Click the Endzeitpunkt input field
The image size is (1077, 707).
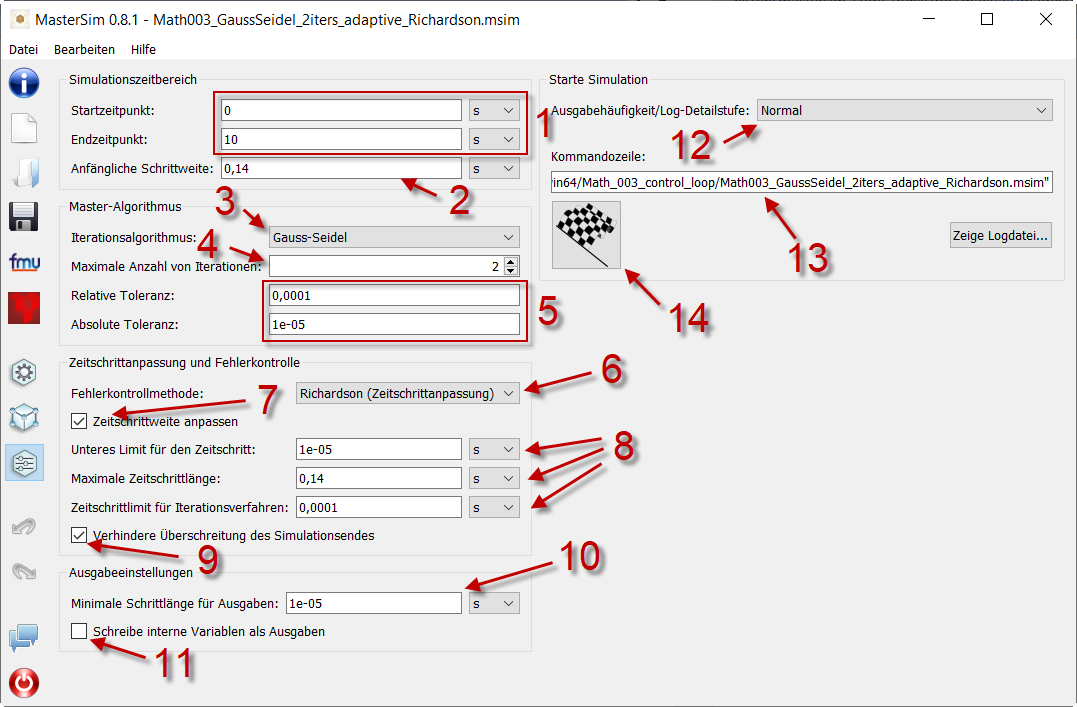click(341, 139)
